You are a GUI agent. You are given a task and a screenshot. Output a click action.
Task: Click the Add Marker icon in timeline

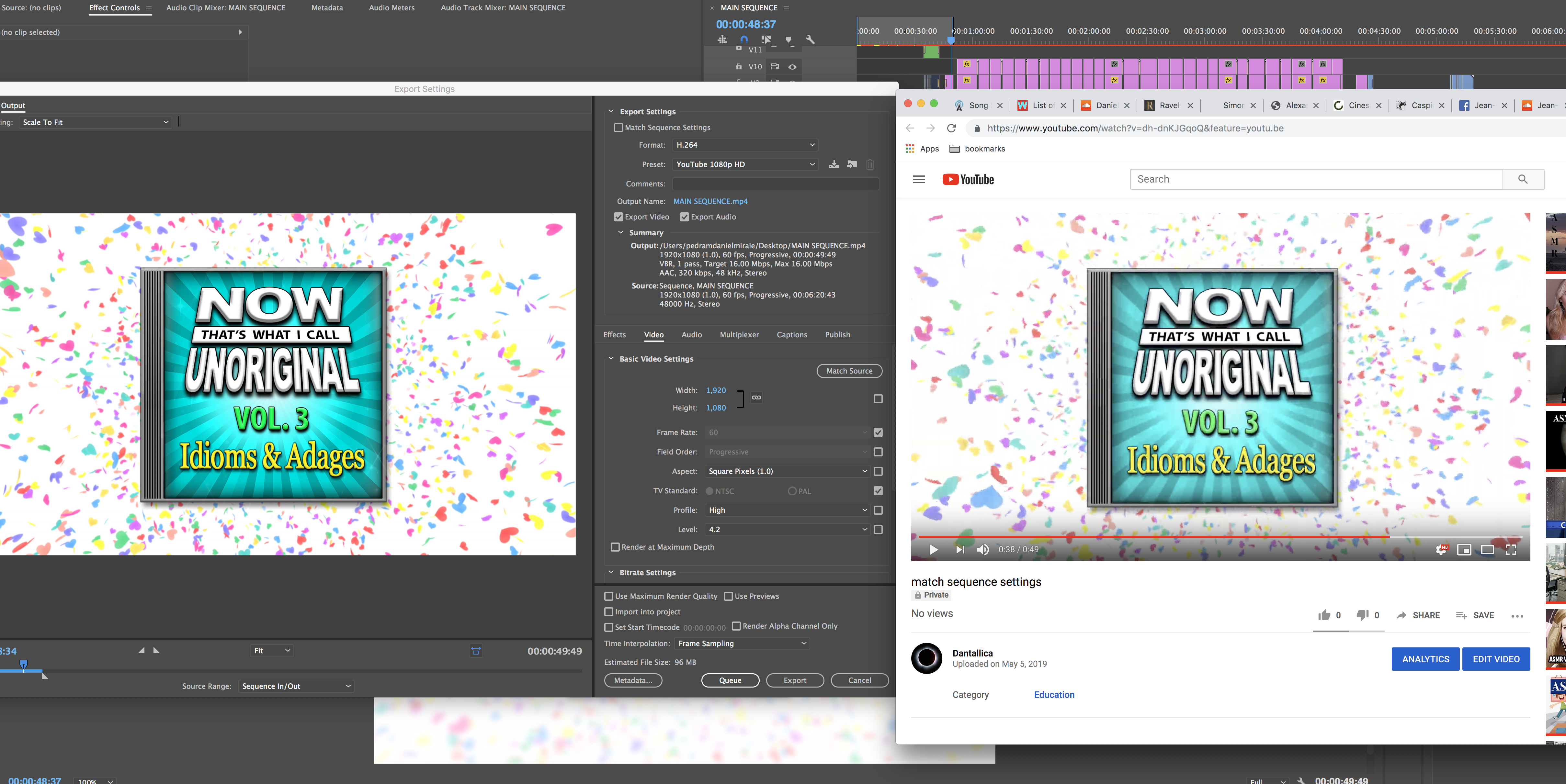click(789, 39)
